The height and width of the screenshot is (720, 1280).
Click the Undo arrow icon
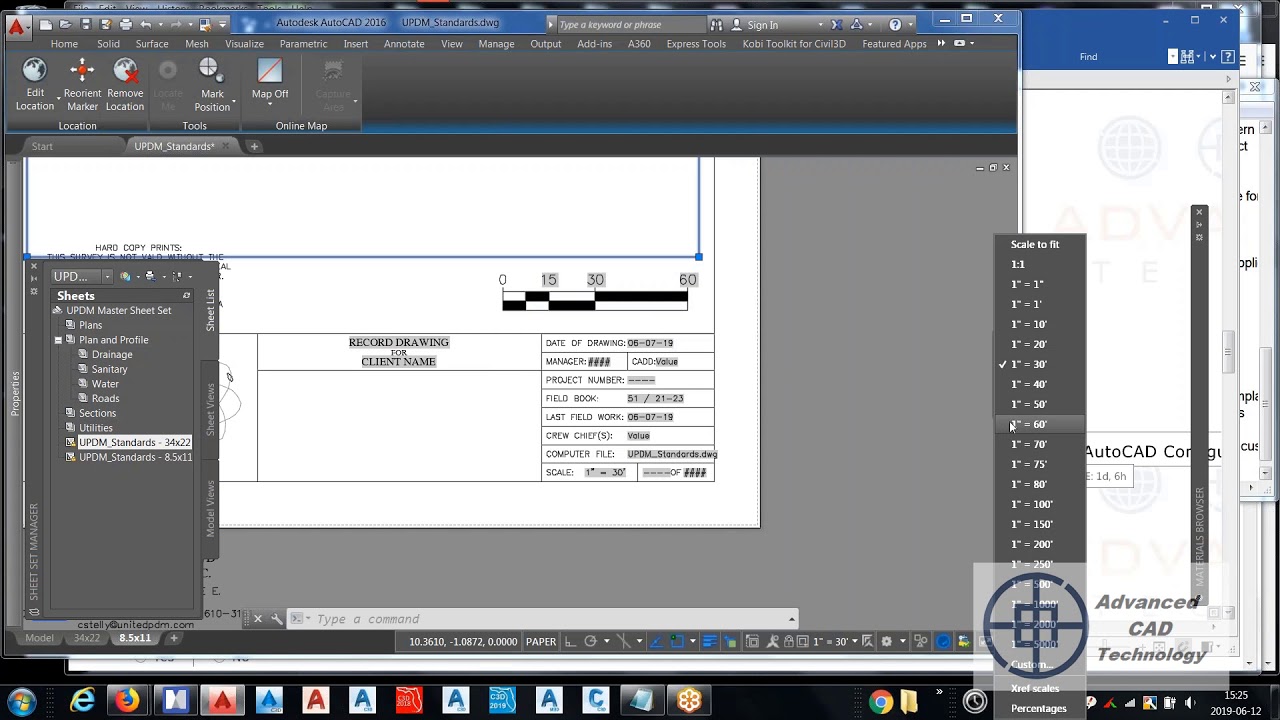(145, 25)
